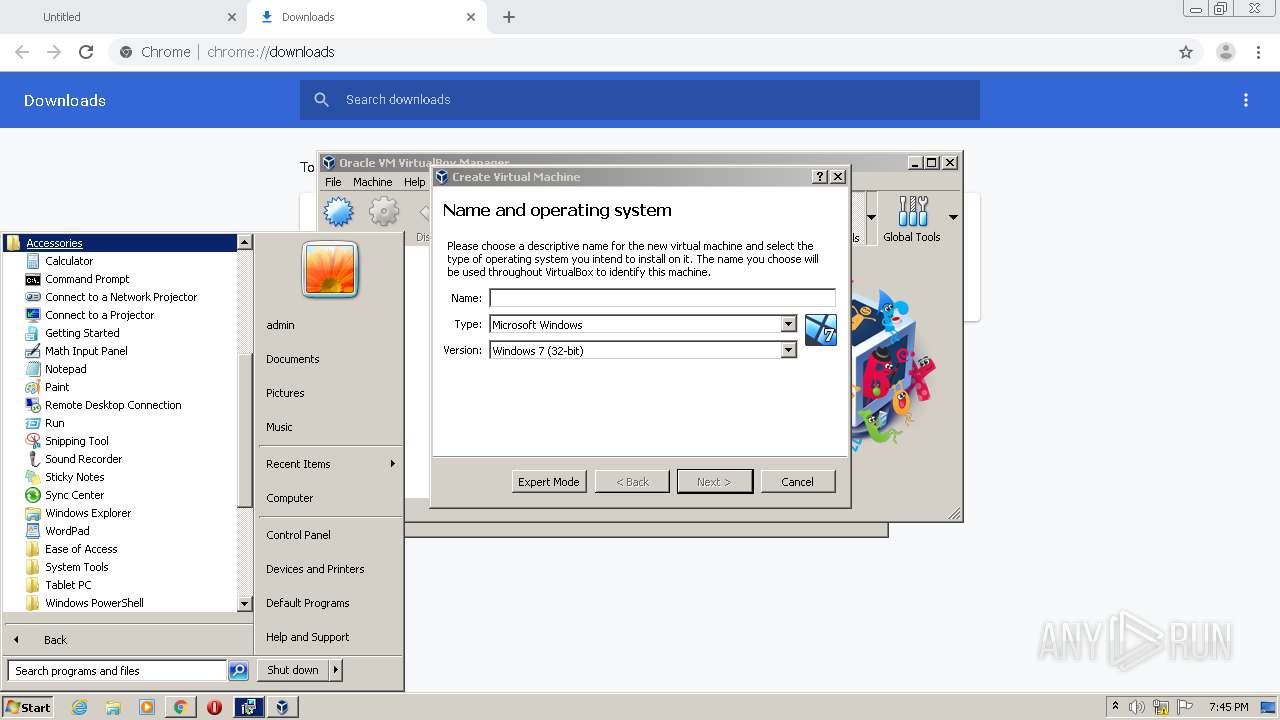Click the New machine icon in VirtualBox Manager
Viewport: 1280px width, 720px height.
[338, 212]
